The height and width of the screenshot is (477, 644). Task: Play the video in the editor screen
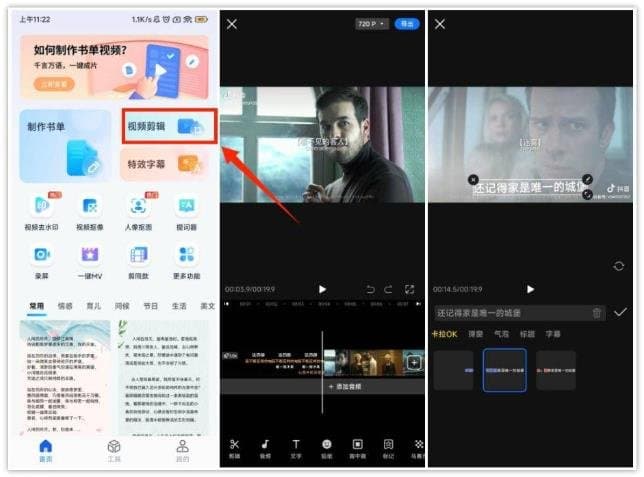pos(322,289)
